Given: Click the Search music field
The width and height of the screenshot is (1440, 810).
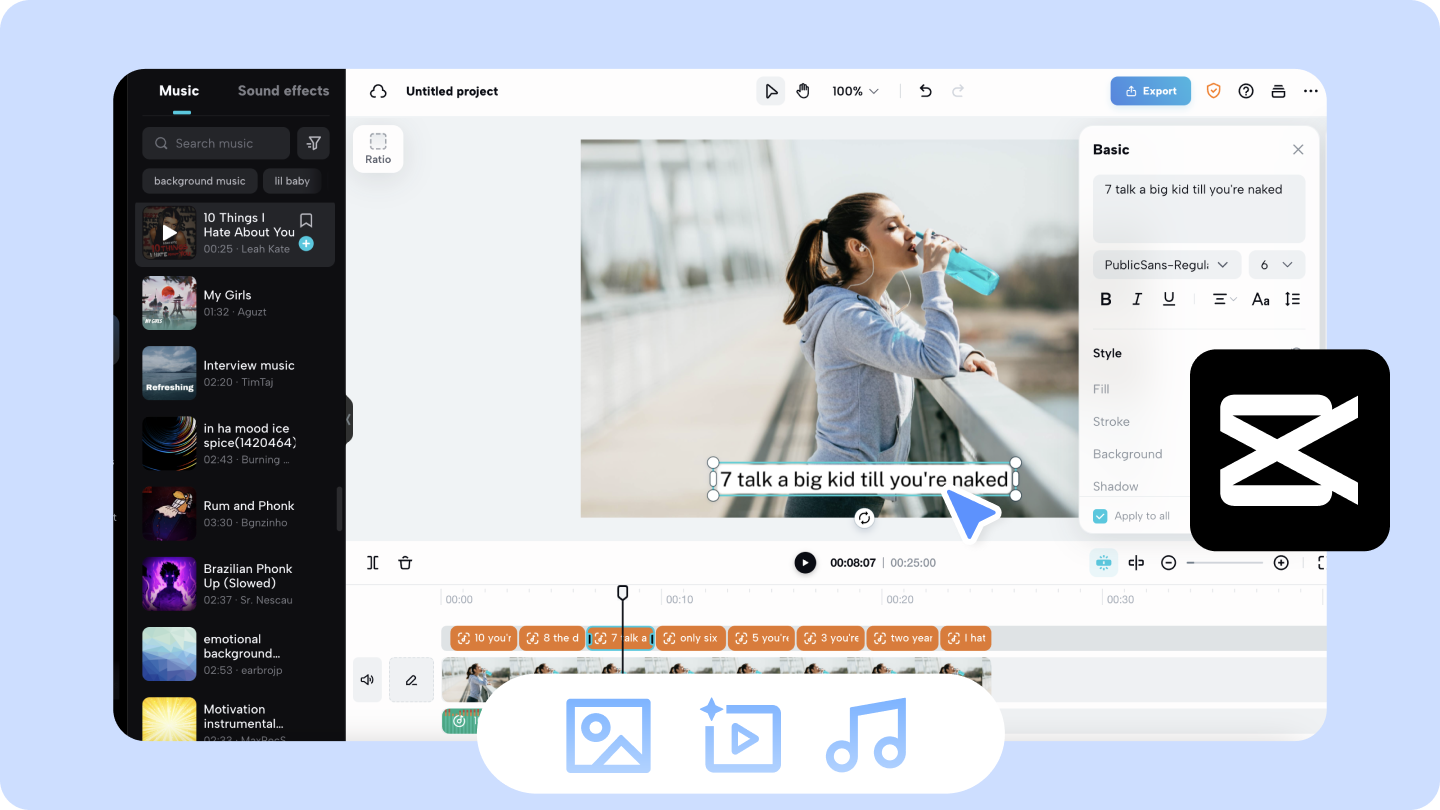Looking at the screenshot, I should pyautogui.click(x=216, y=143).
